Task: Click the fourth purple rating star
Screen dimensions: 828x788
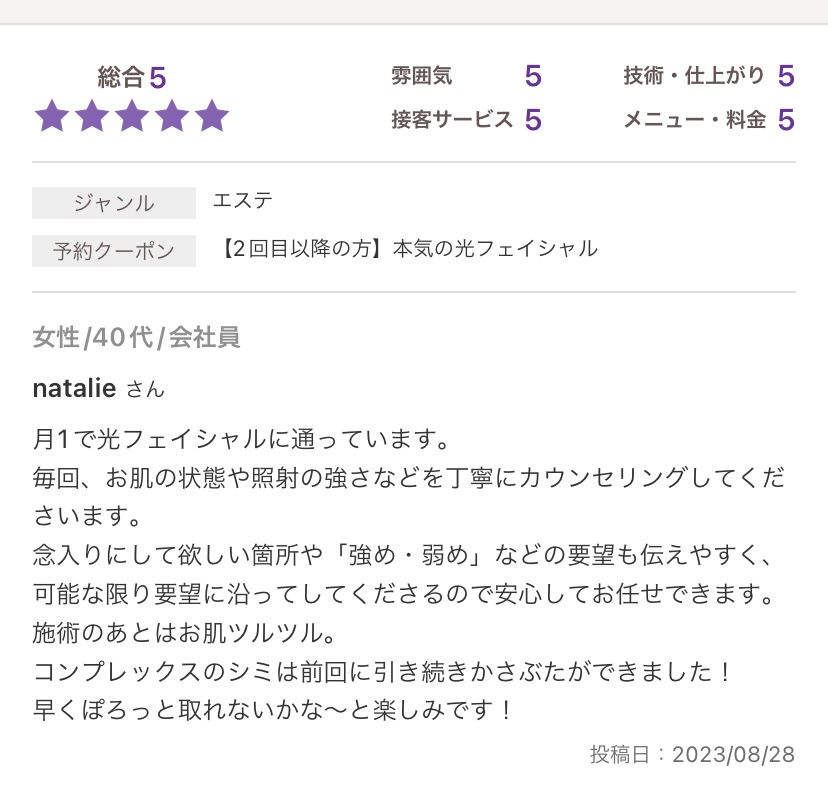Action: [172, 116]
